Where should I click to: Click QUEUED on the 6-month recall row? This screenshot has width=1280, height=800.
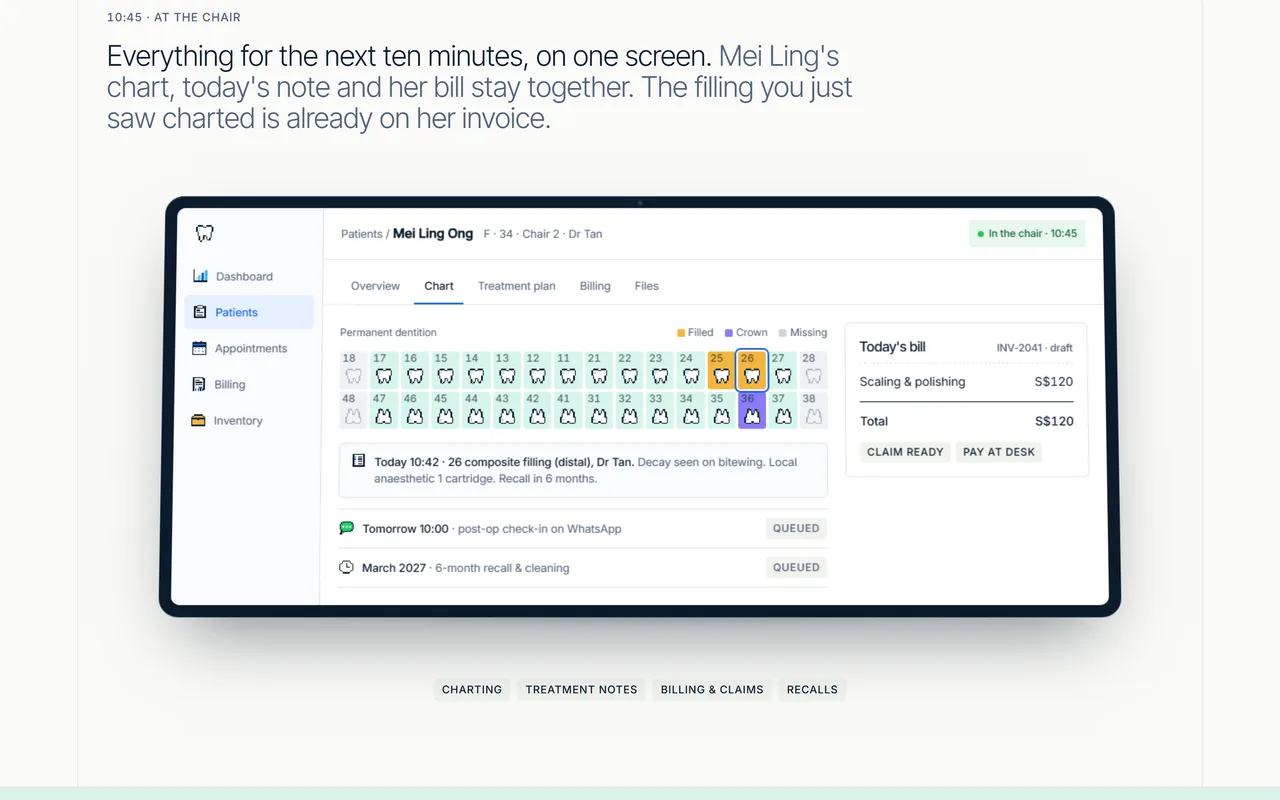coord(796,567)
